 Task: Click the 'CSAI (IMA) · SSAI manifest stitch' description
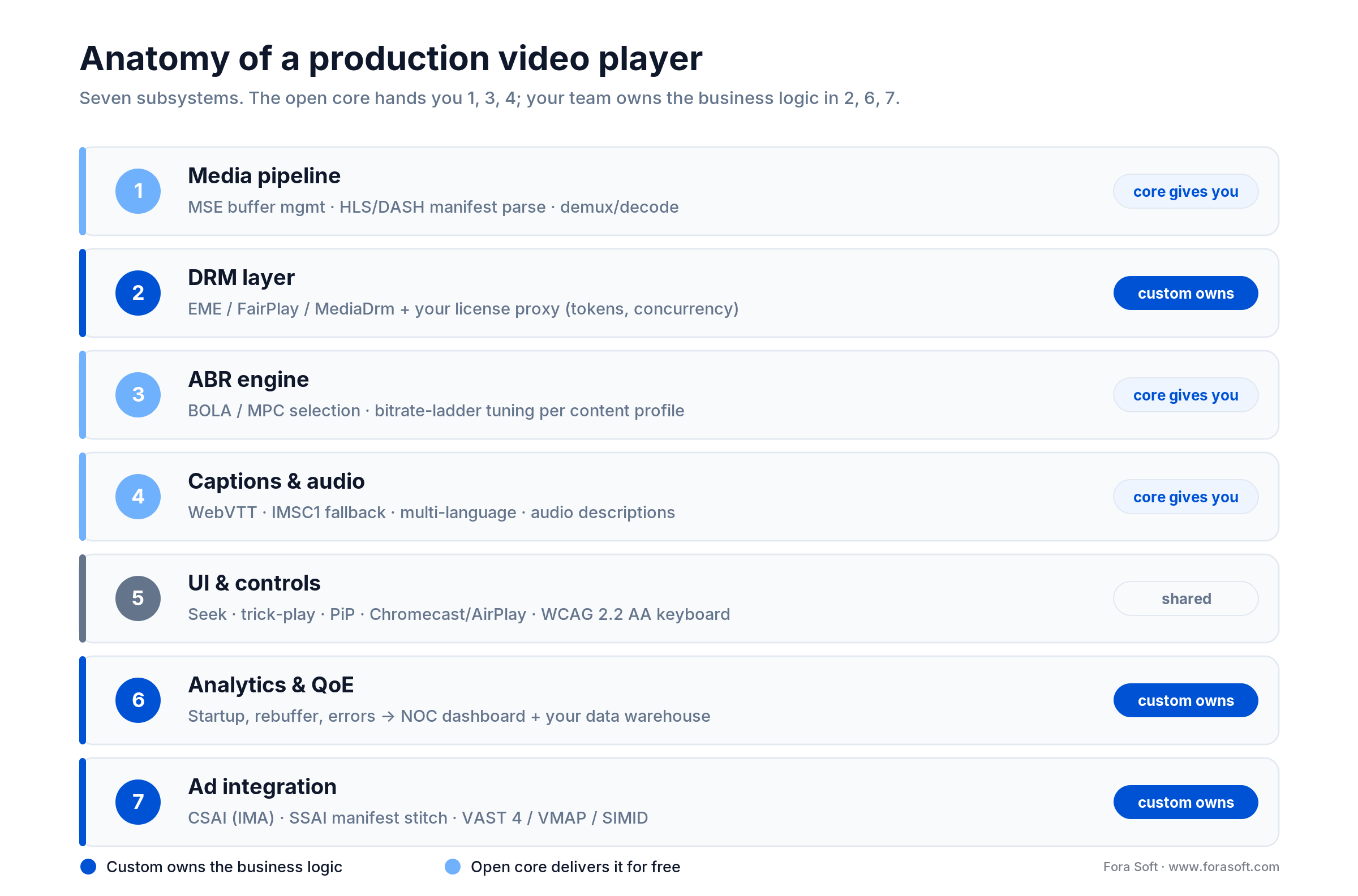point(418,817)
